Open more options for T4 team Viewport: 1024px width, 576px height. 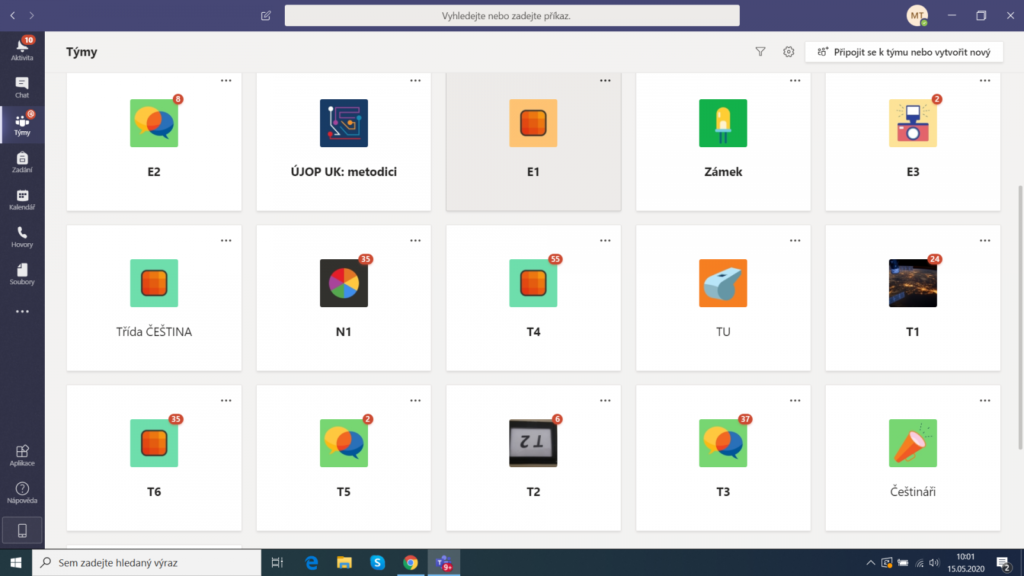coord(605,241)
